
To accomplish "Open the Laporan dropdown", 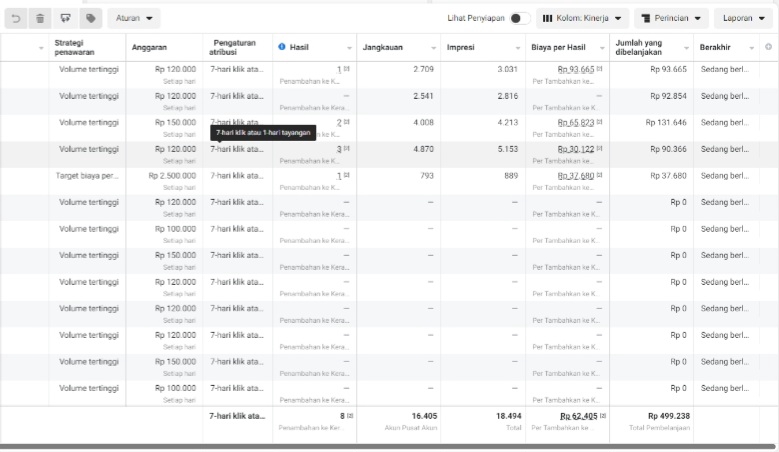I will point(744,18).
